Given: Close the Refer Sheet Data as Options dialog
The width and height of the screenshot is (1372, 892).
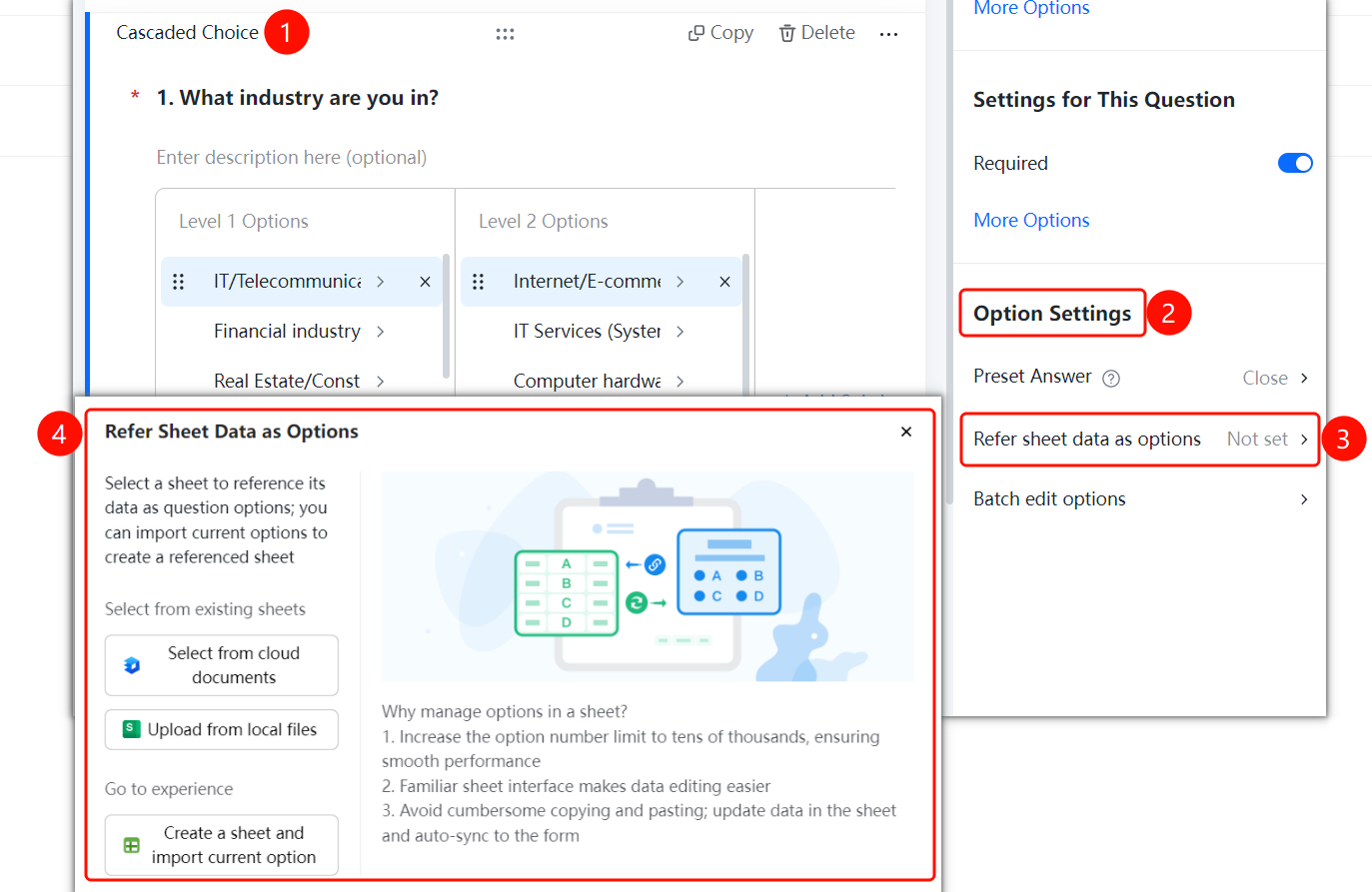Looking at the screenshot, I should (906, 432).
